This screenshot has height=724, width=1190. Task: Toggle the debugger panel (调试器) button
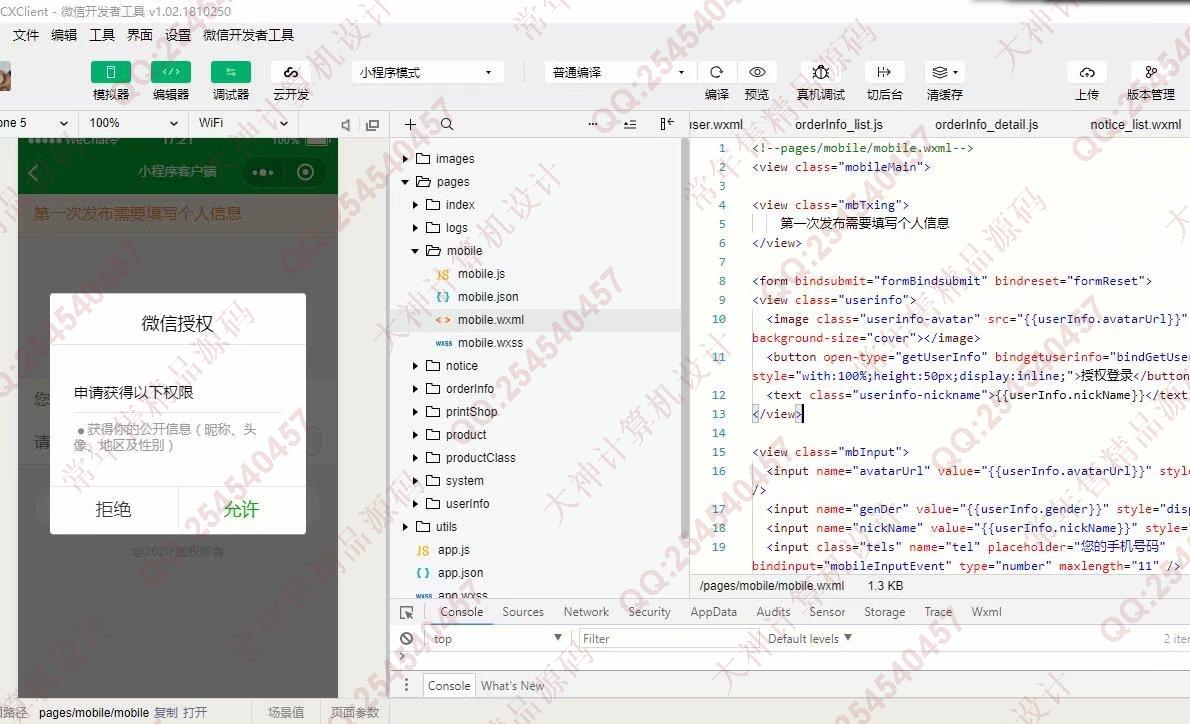231,72
